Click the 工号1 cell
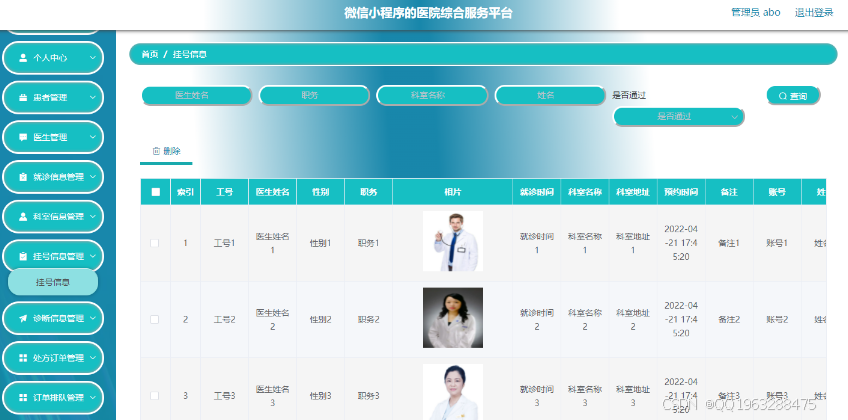This screenshot has height=420, width=848. point(224,243)
